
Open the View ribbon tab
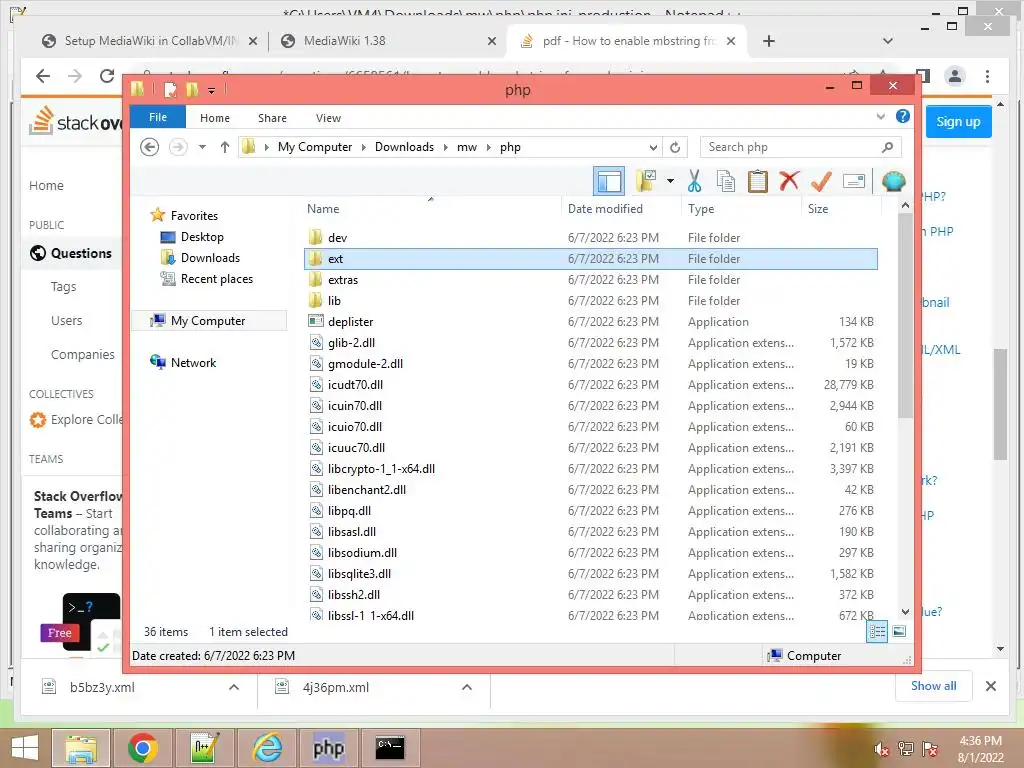tap(328, 118)
